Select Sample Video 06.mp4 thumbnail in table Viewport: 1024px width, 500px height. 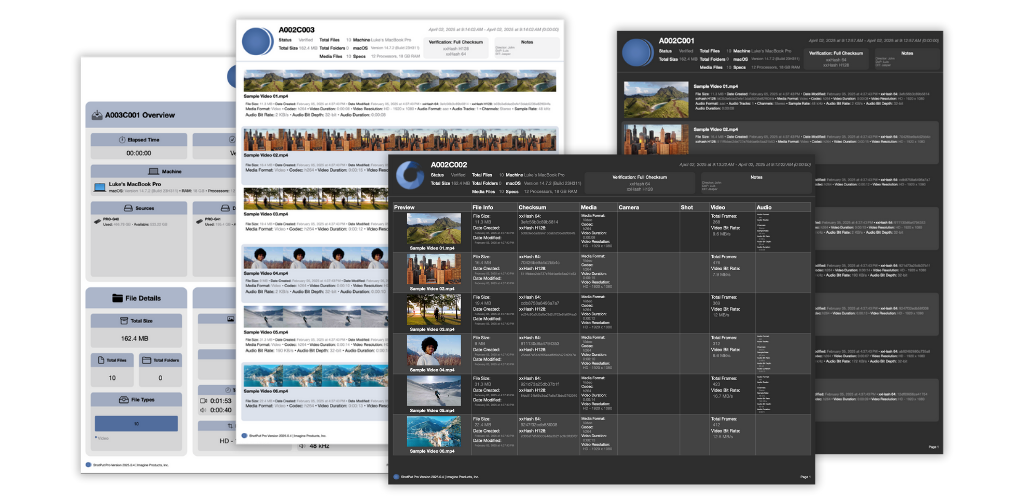434,432
